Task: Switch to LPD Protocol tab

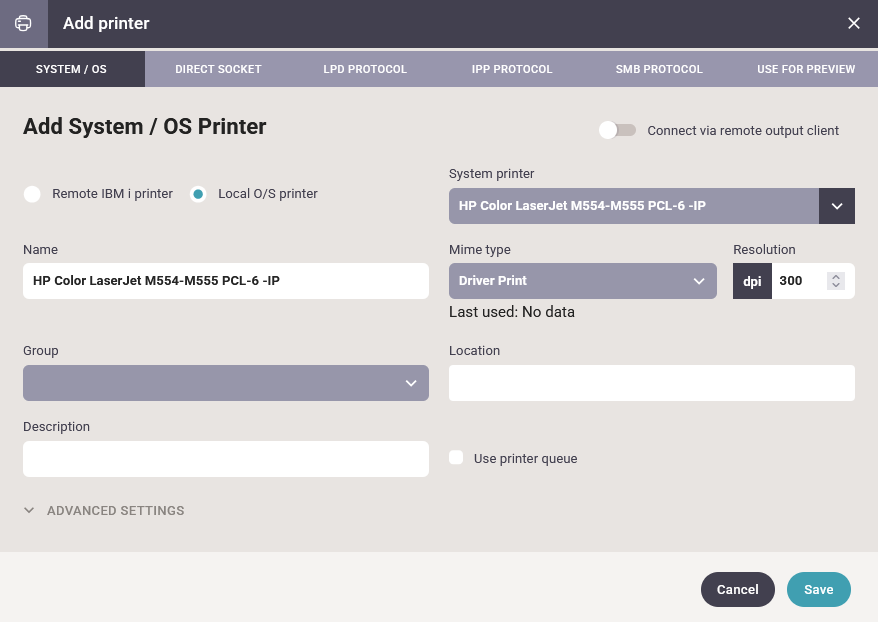Action: point(365,69)
